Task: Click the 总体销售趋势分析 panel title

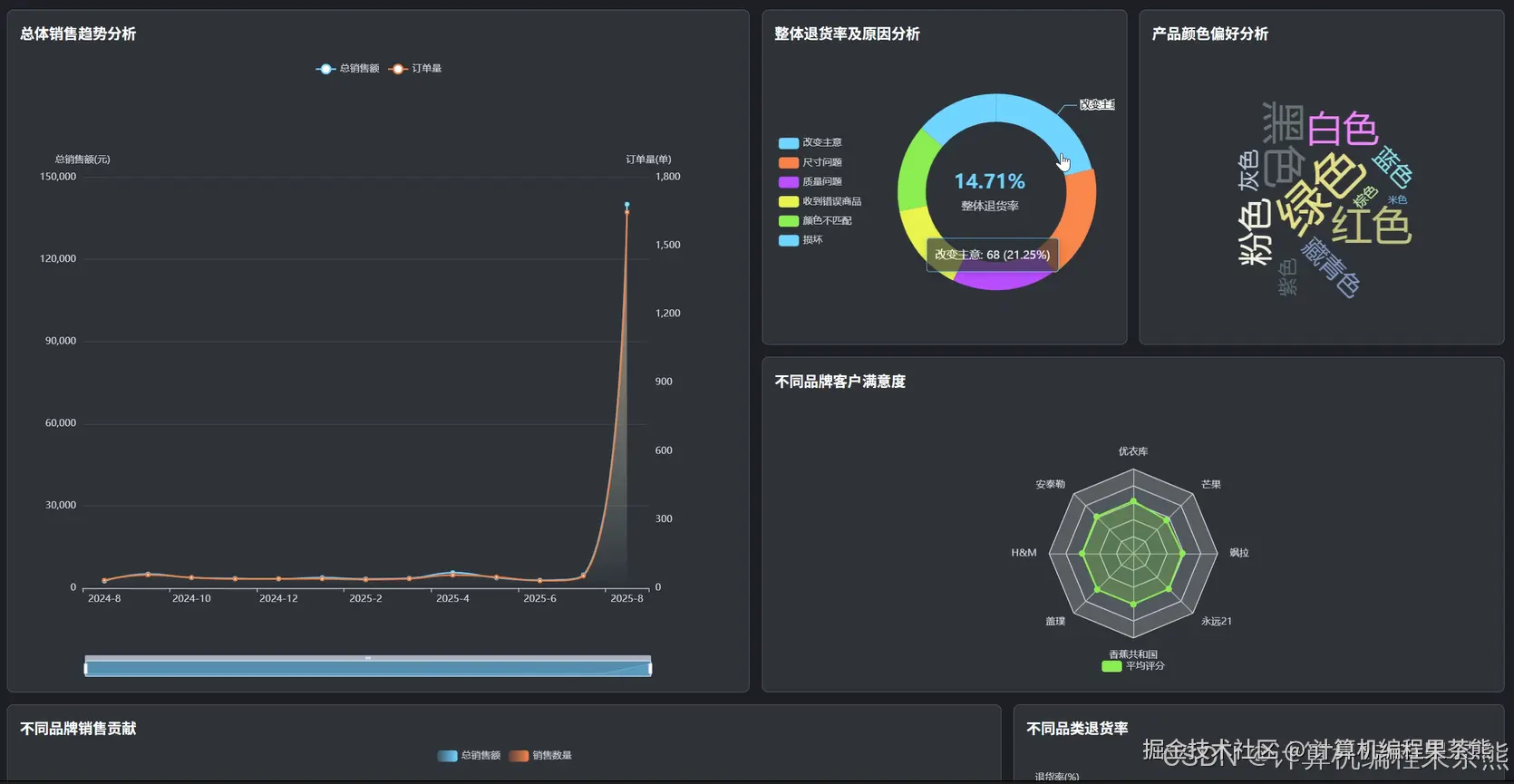Action: click(x=78, y=34)
